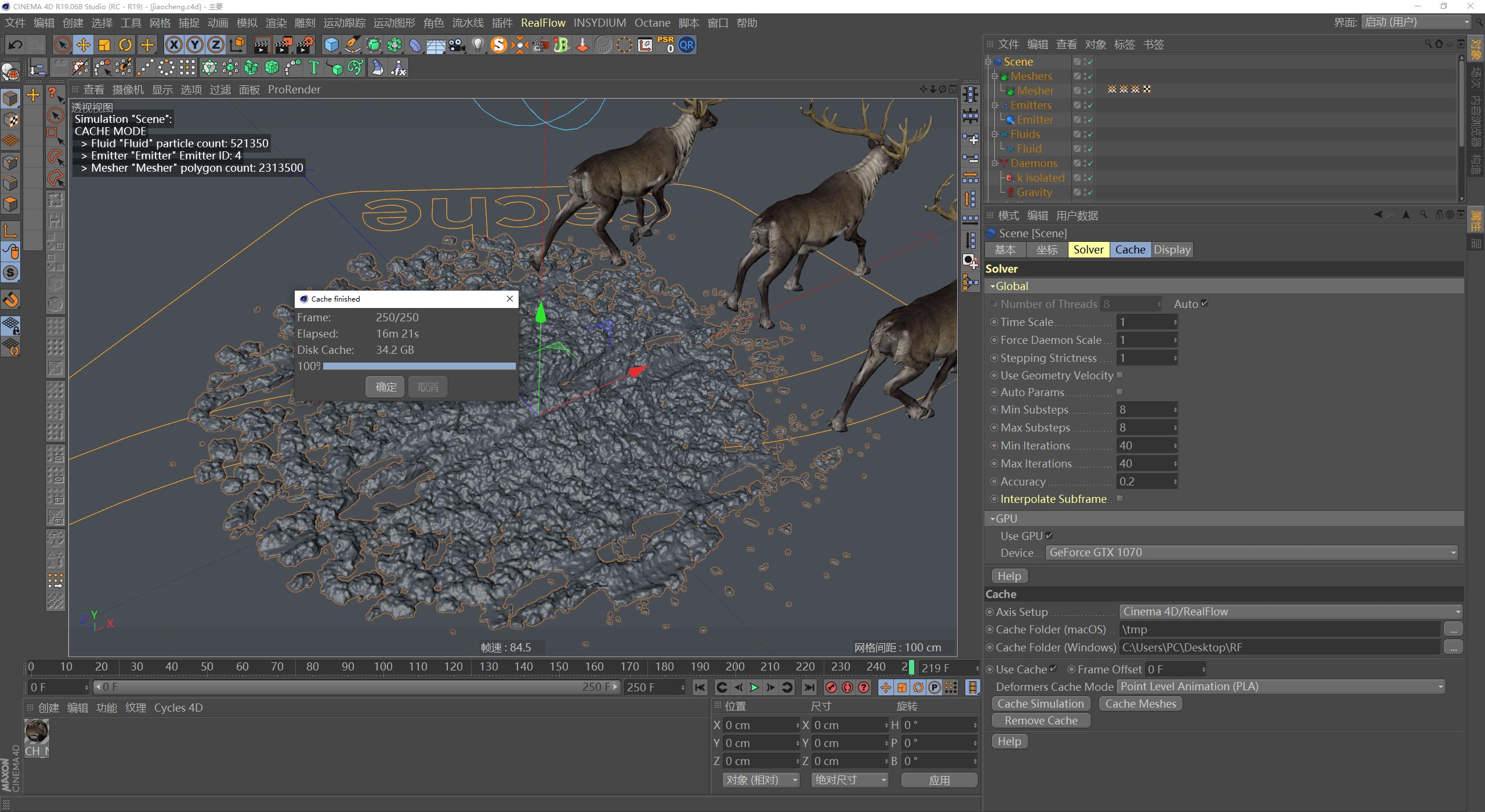Click the Cache Meshes button

[x=1140, y=704]
